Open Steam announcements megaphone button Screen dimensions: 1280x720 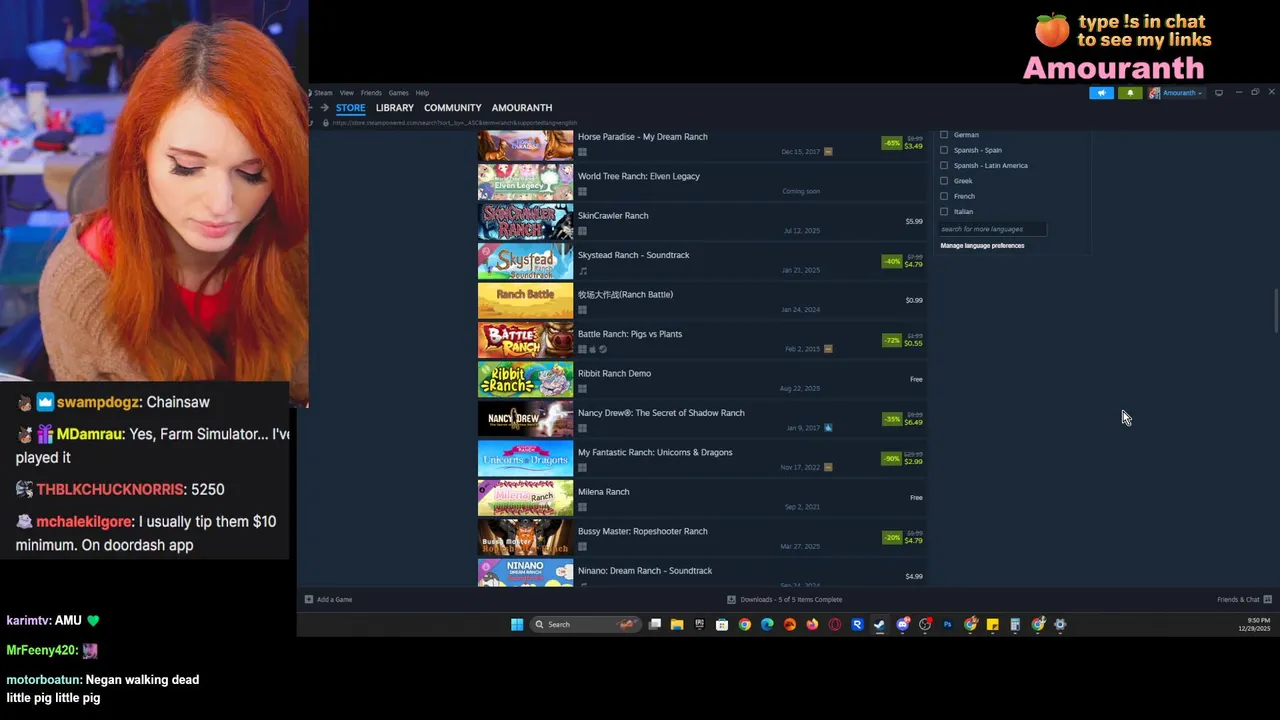(x=1101, y=93)
